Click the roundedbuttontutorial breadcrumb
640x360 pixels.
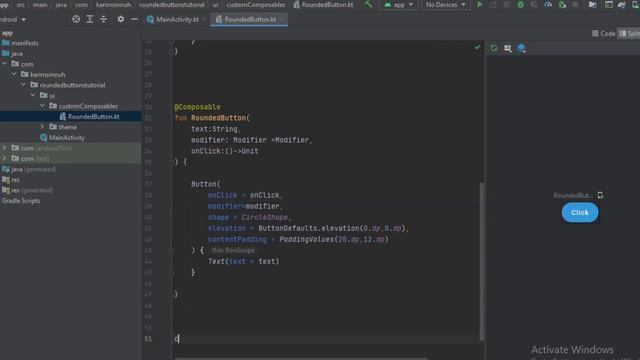171,5
